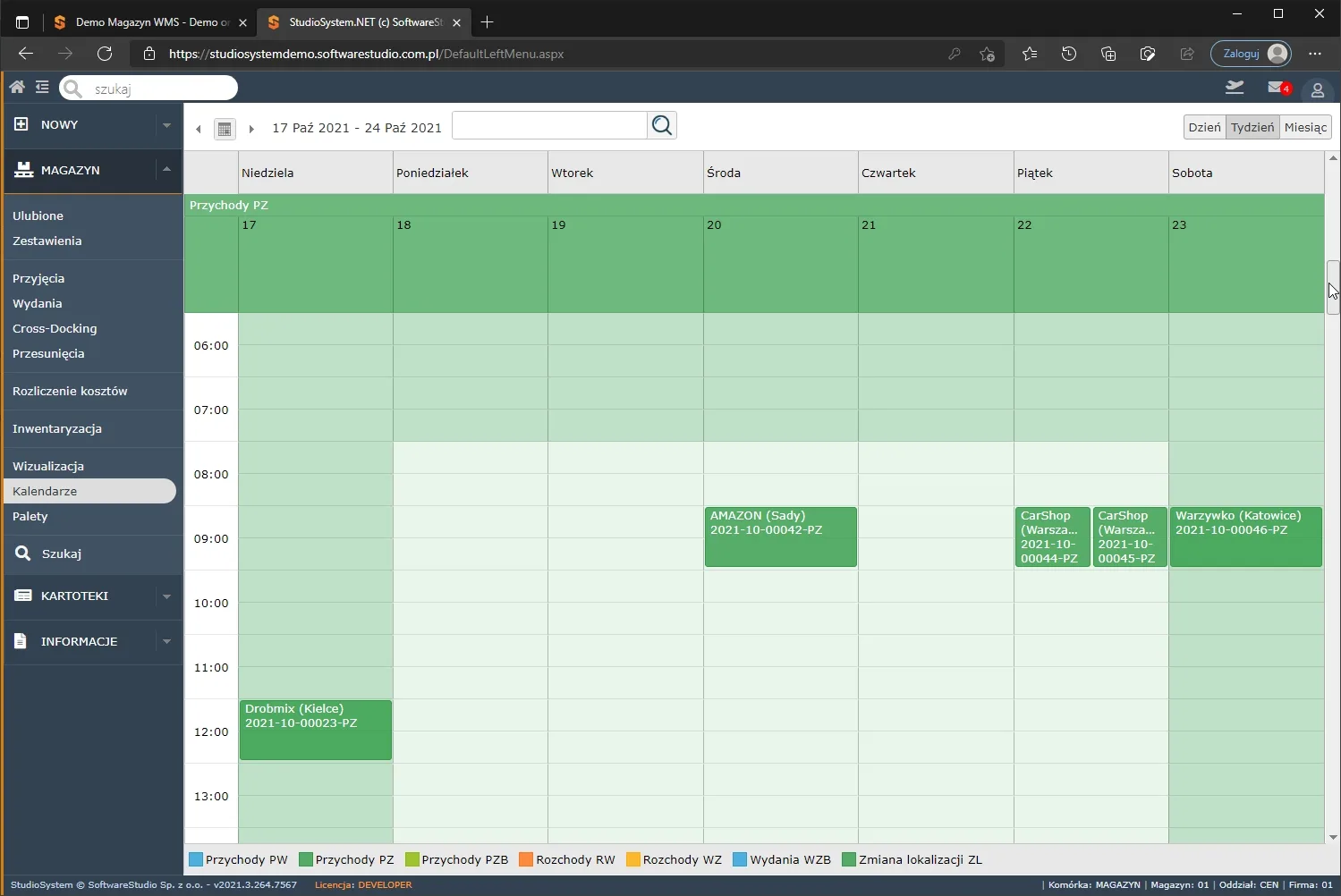The image size is (1341, 896).
Task: Go to the previous week arrow
Action: point(199,129)
